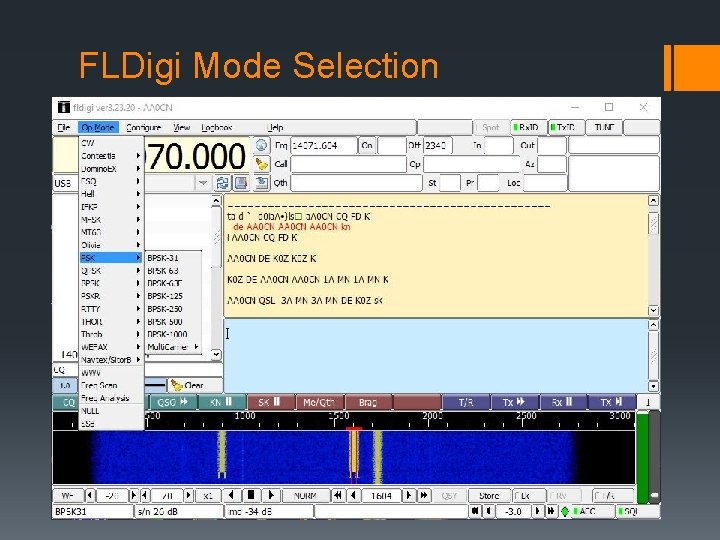Click single right arrow beside 1604
The width and height of the screenshot is (720, 540).
point(408,495)
